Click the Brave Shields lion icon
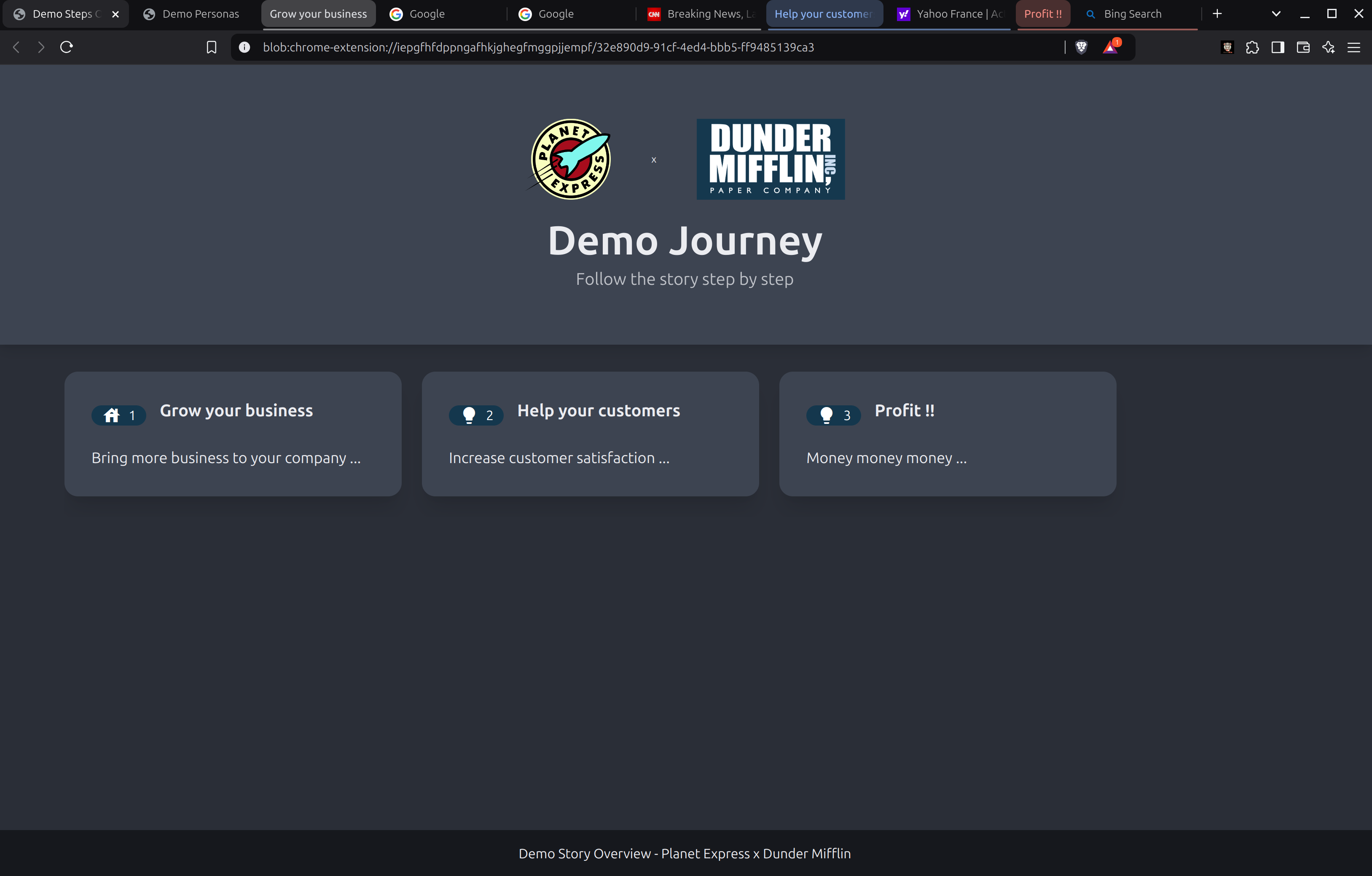 [1081, 47]
